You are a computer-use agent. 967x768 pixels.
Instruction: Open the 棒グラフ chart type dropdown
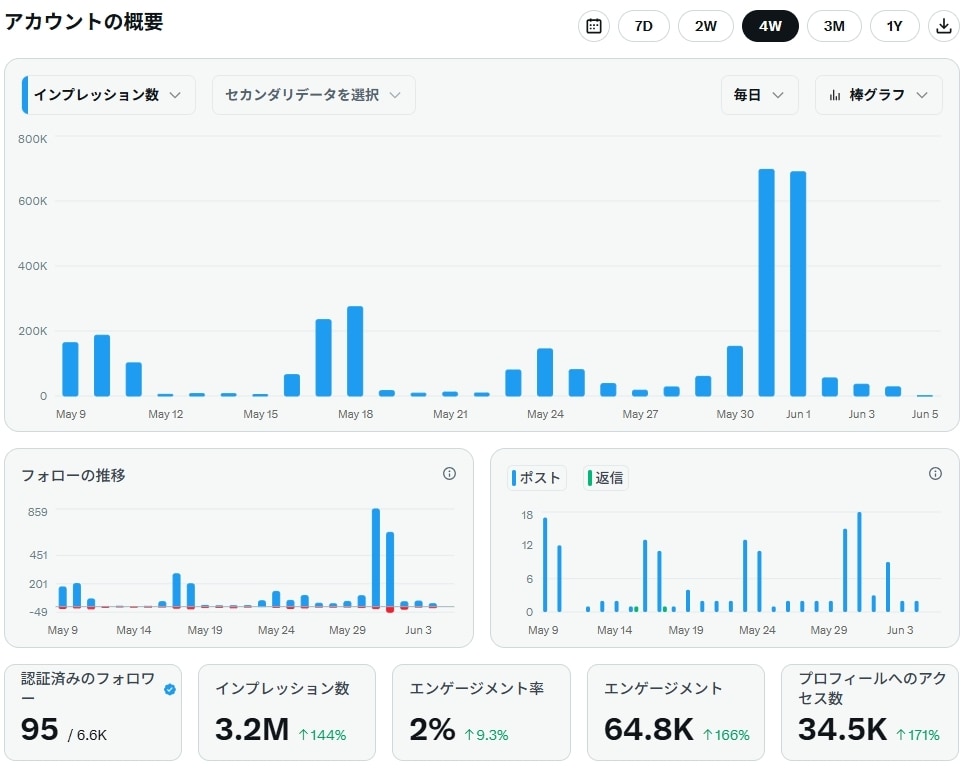point(878,95)
